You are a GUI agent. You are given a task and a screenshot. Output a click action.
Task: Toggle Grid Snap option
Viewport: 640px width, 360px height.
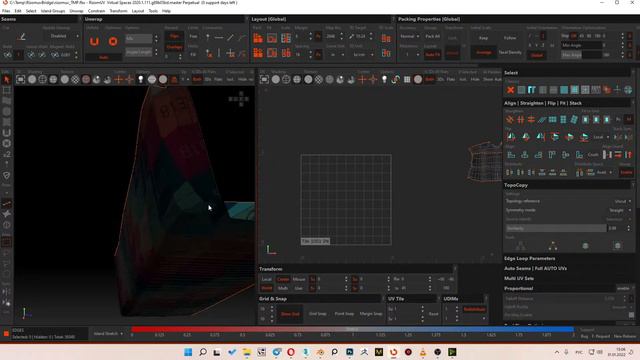(x=317, y=313)
